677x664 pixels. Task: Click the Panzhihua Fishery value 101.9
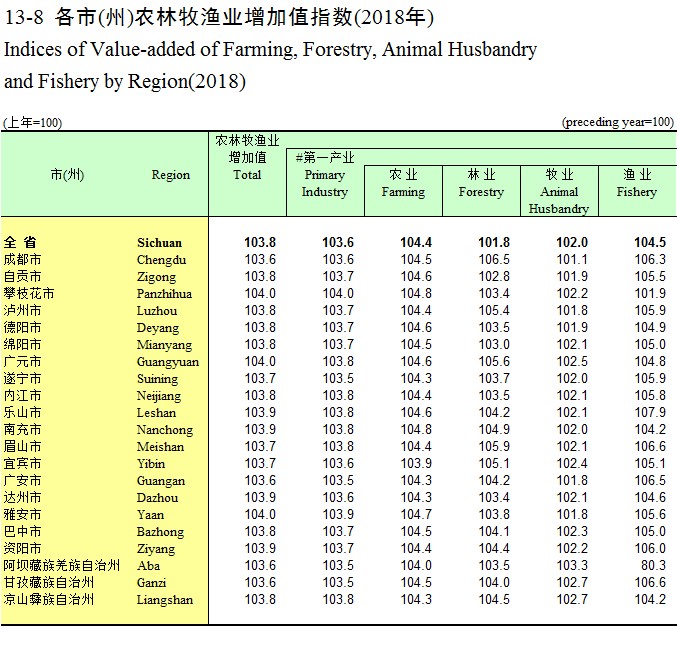click(x=650, y=294)
